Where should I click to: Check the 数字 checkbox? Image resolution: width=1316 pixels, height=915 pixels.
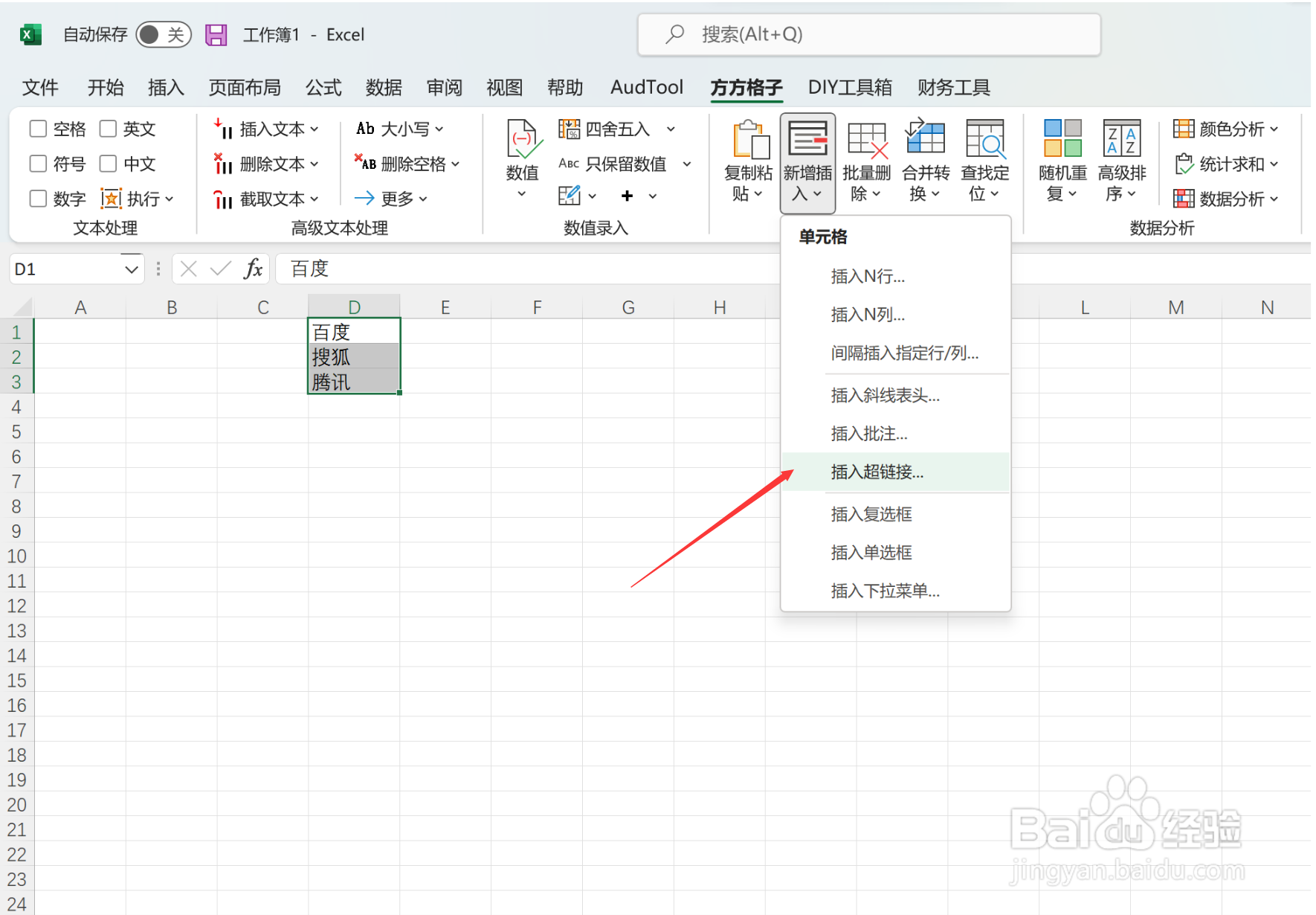[38, 199]
